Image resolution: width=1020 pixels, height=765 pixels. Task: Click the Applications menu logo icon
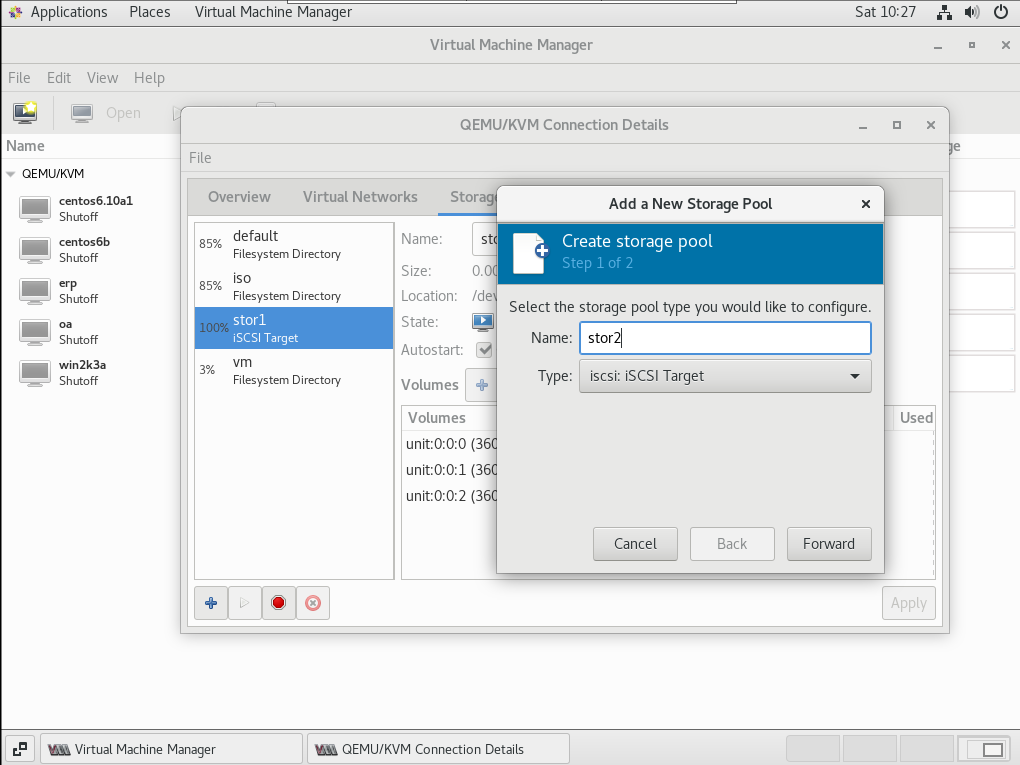pyautogui.click(x=15, y=12)
